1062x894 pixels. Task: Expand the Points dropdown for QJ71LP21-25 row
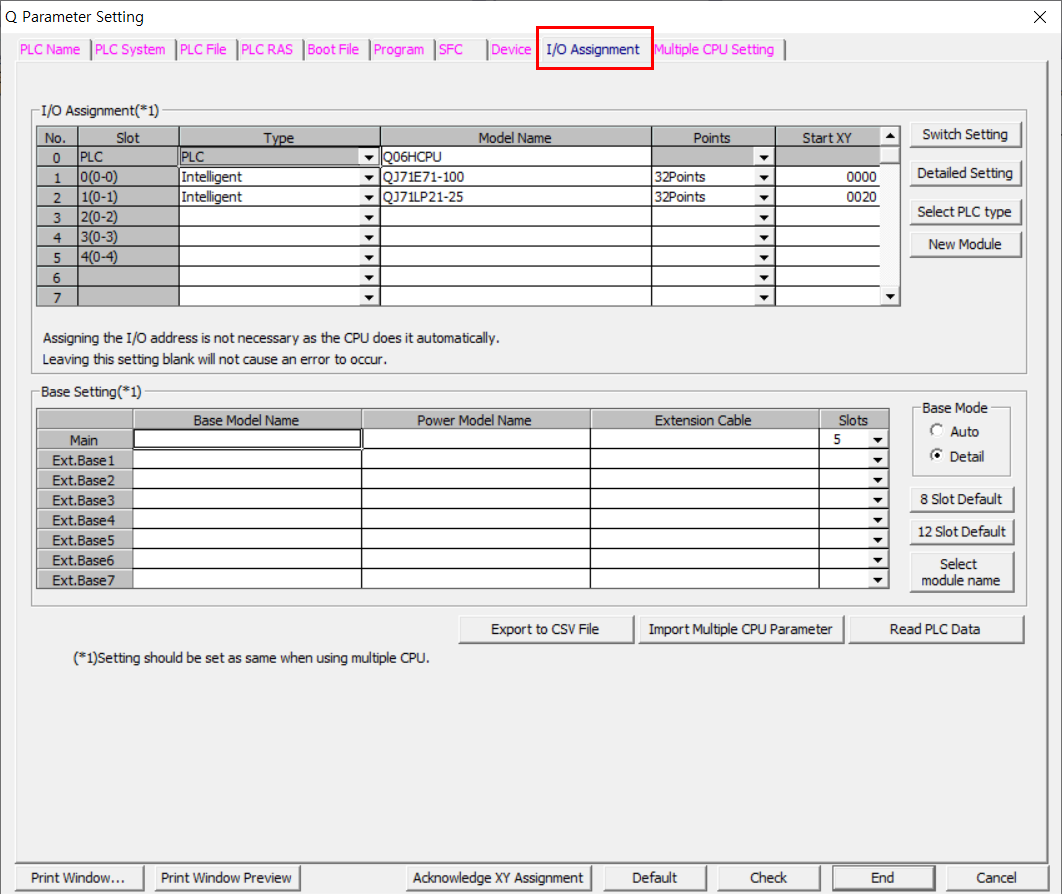[x=764, y=198]
